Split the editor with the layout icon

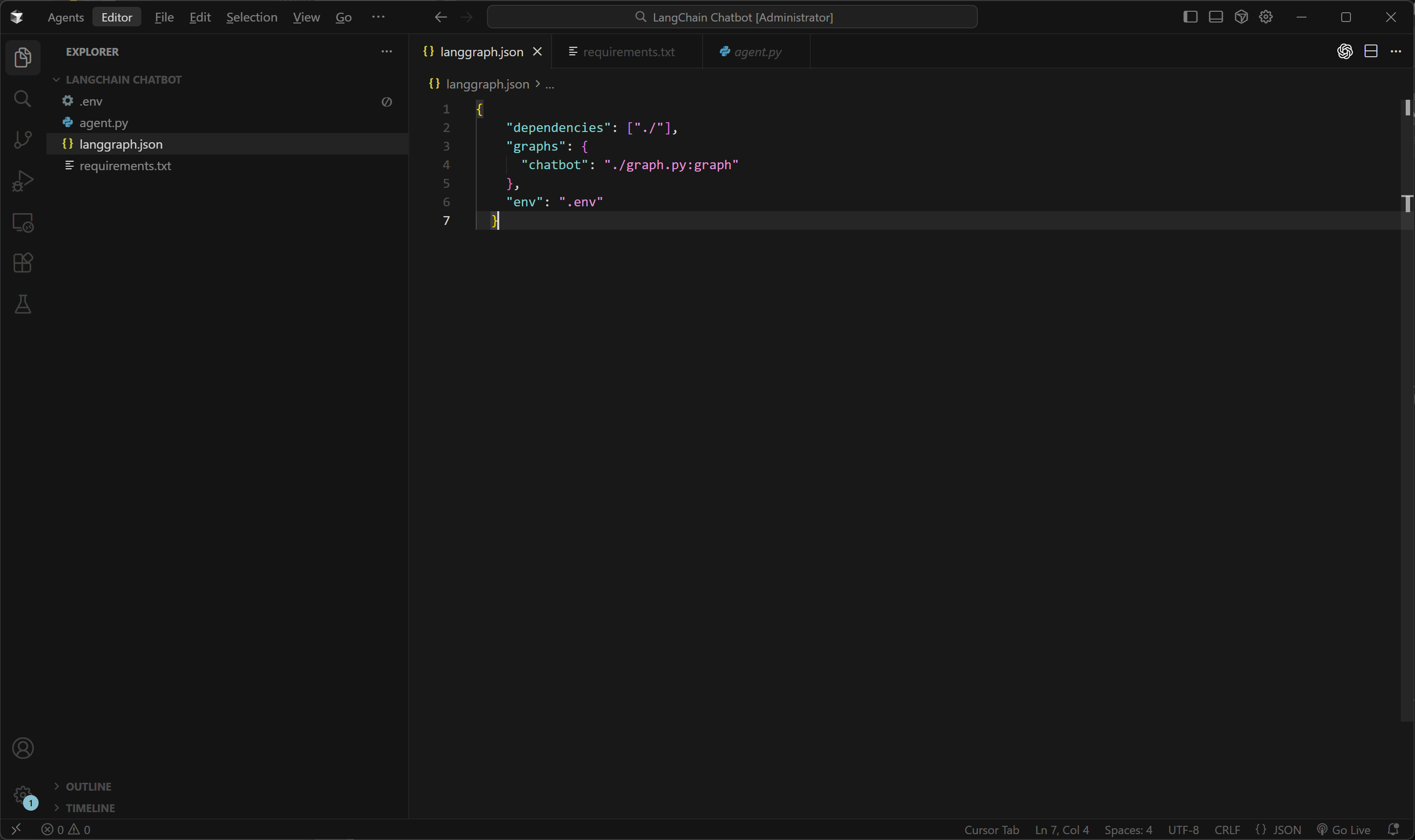(1371, 51)
